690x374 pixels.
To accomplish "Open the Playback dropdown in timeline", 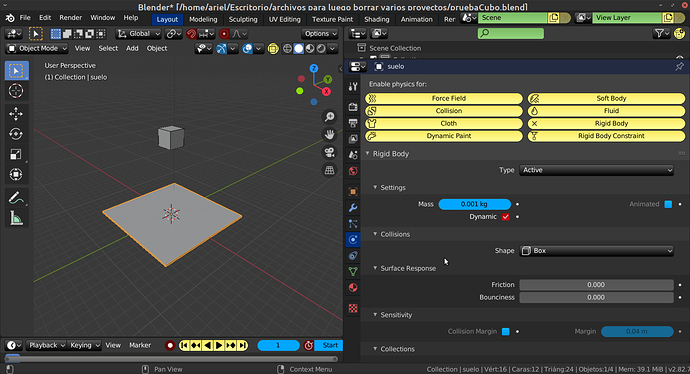I will point(46,345).
